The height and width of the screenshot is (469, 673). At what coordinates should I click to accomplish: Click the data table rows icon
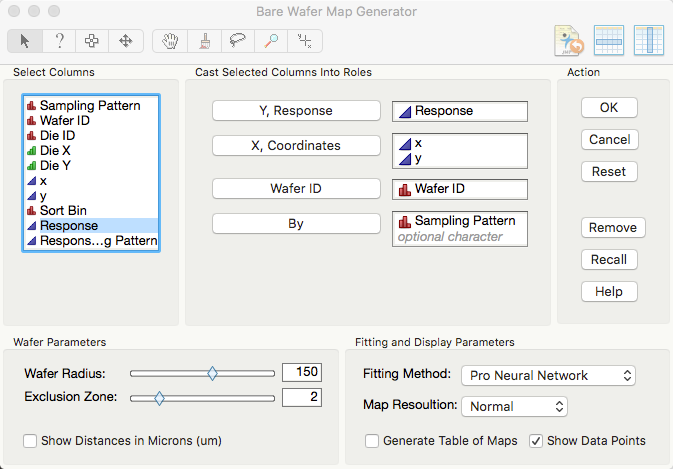click(x=609, y=41)
